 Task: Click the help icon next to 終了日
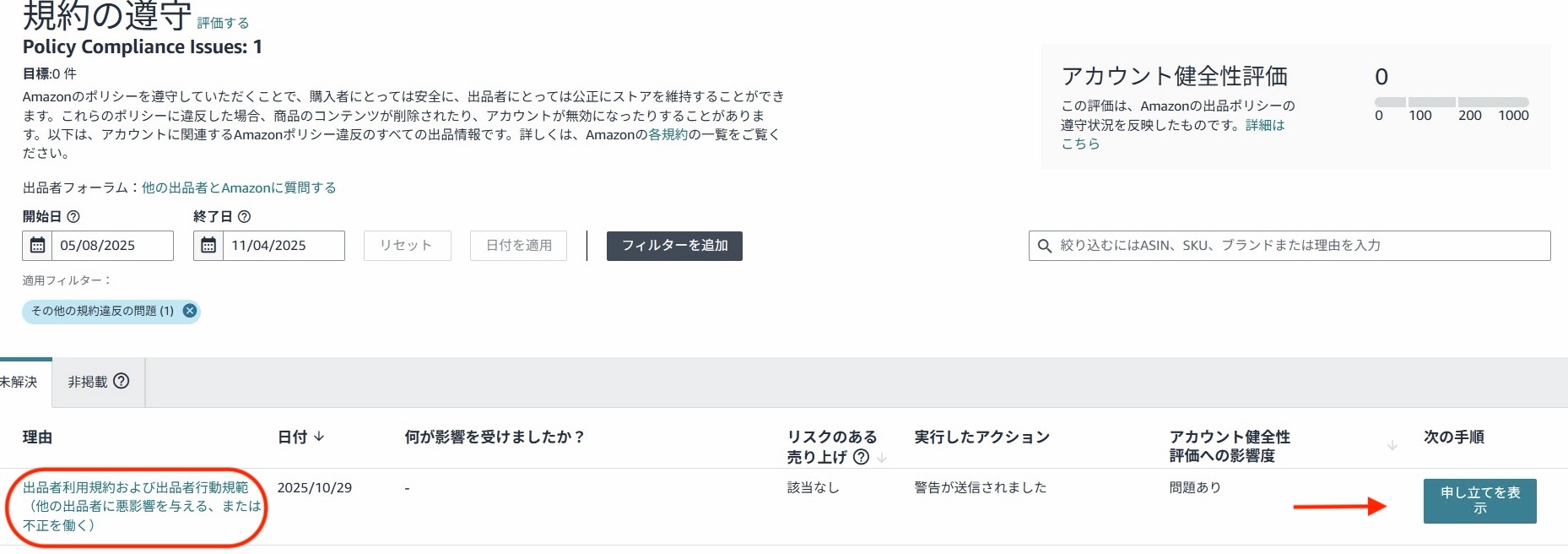click(x=243, y=217)
